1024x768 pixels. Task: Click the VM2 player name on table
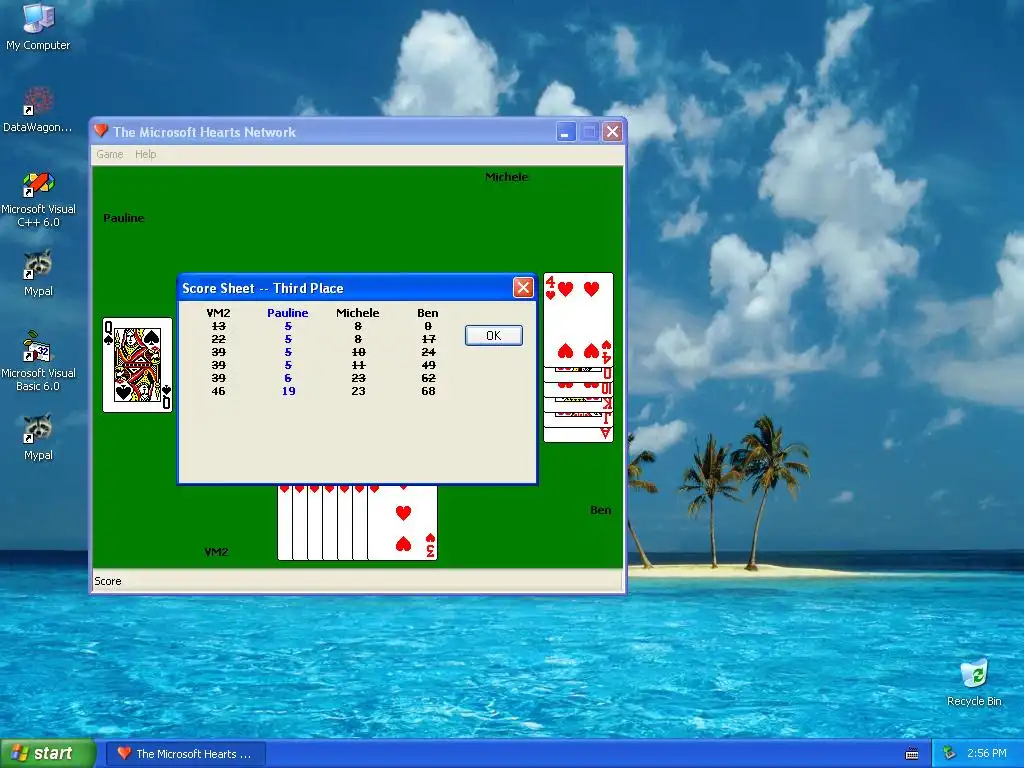pyautogui.click(x=216, y=552)
